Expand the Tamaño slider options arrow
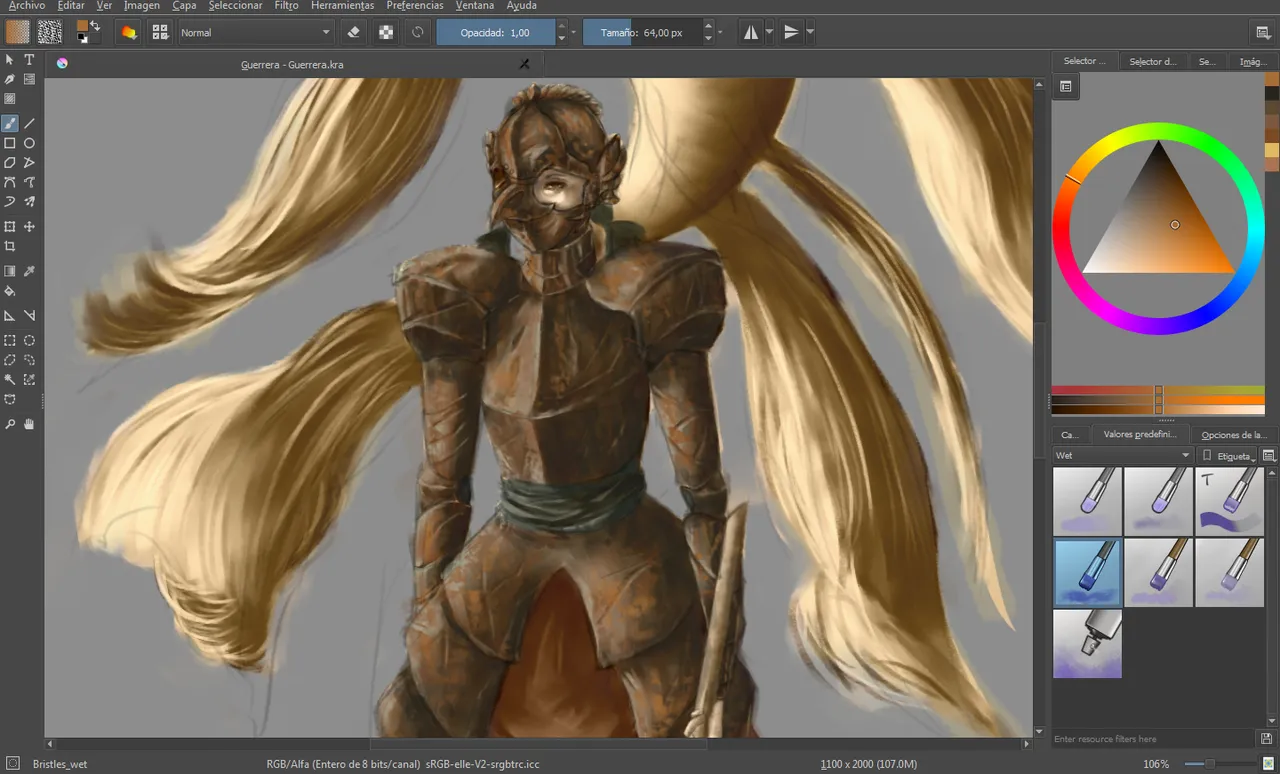This screenshot has height=774, width=1280. pyautogui.click(x=720, y=32)
